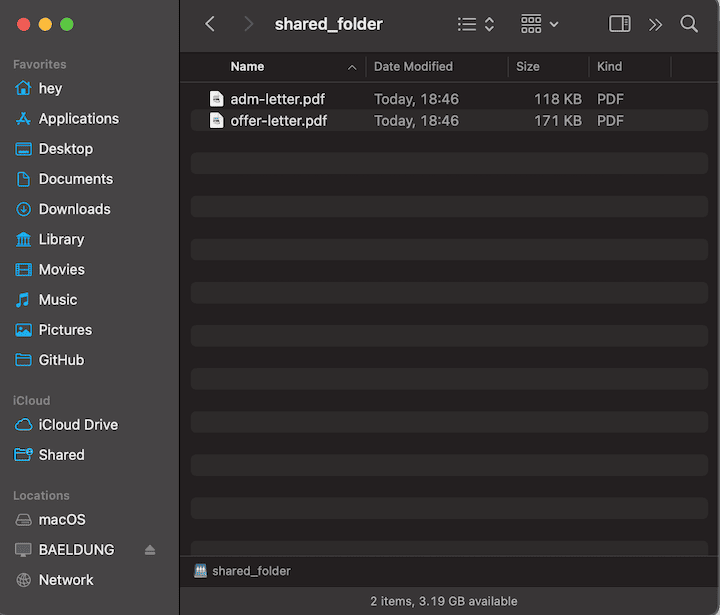Click the Shared folder icon
Screen dimensions: 720x615
click(x=23, y=455)
